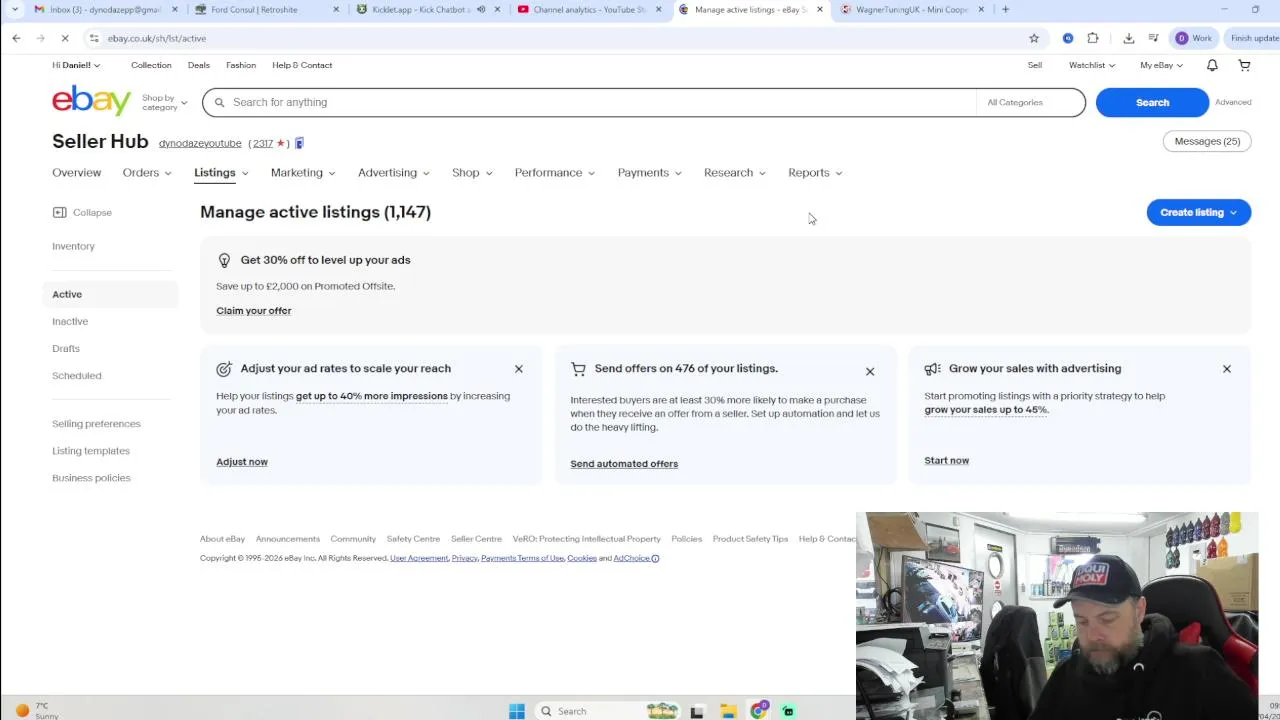Open the notifications bell icon

(1212, 65)
